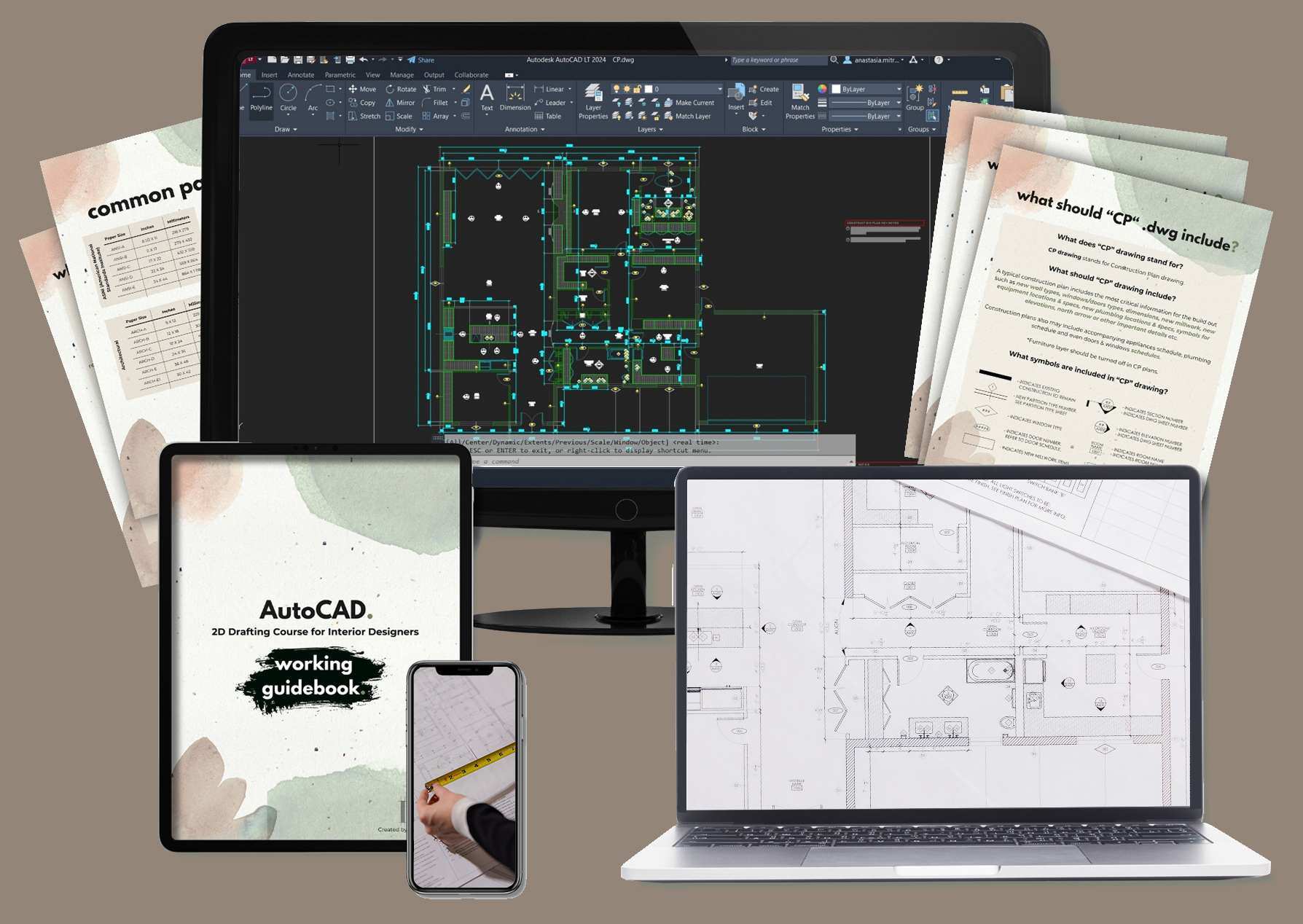Switch to the View tab

372,75
